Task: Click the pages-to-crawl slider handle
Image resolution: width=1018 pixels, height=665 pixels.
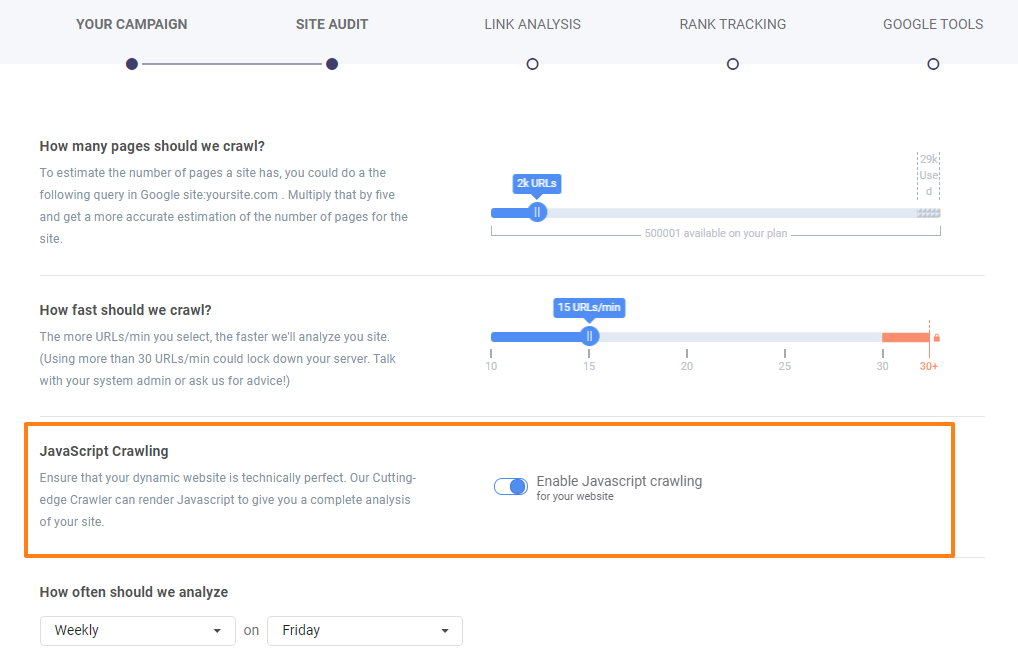Action: (537, 212)
